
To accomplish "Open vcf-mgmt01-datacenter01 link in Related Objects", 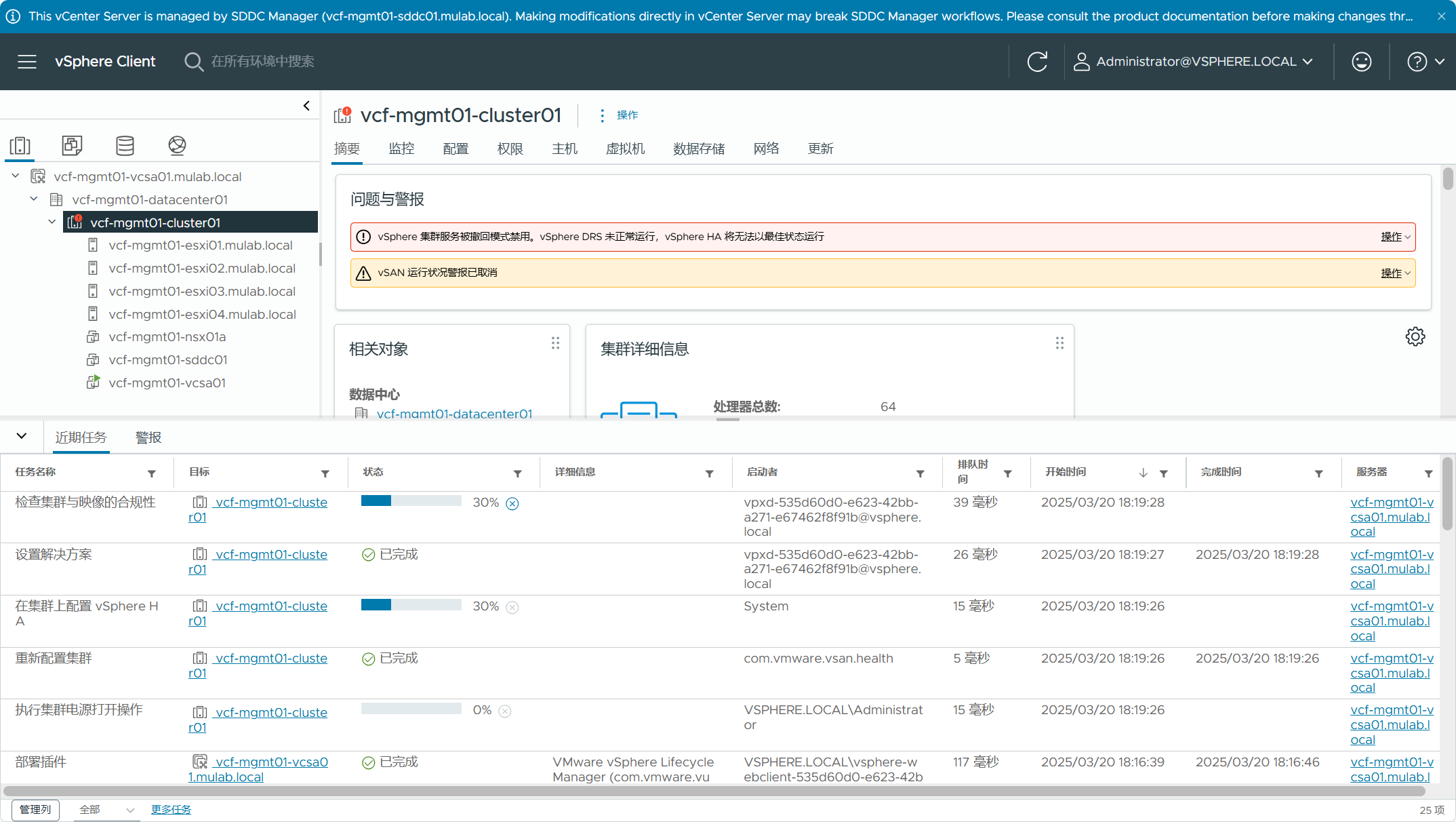I will [454, 413].
